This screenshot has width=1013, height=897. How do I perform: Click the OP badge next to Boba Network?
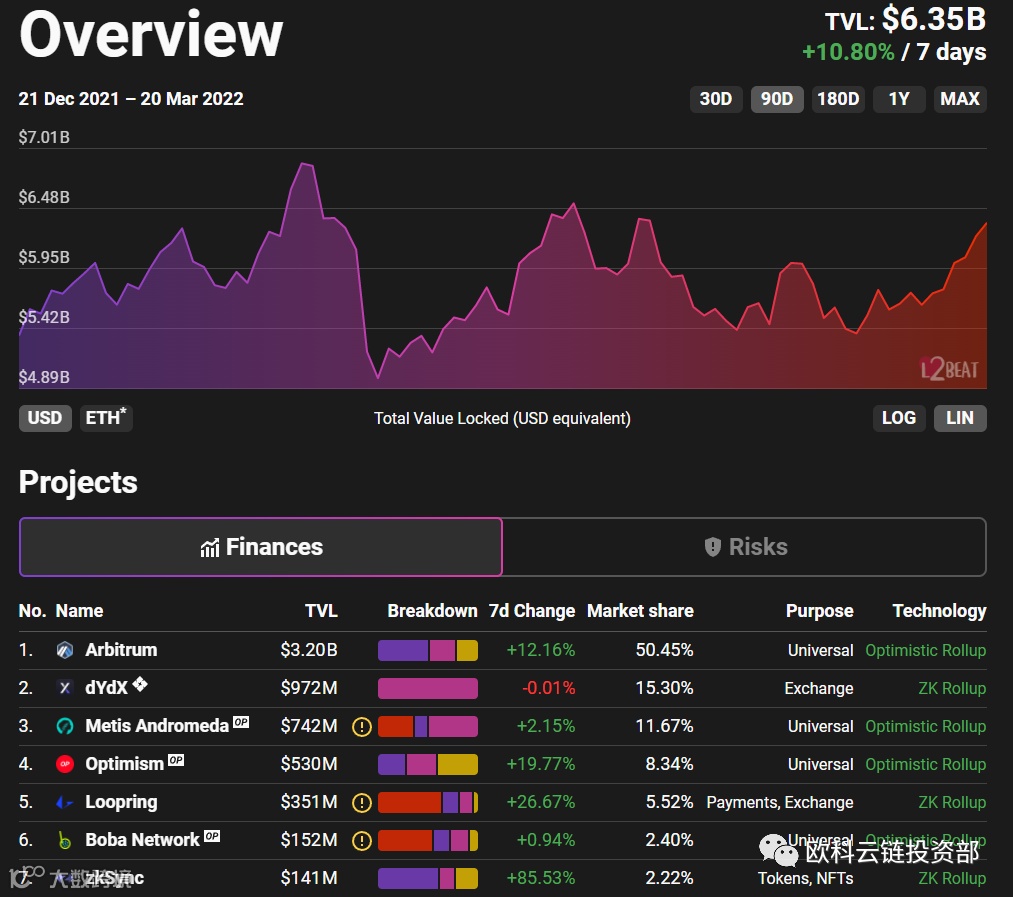click(212, 836)
